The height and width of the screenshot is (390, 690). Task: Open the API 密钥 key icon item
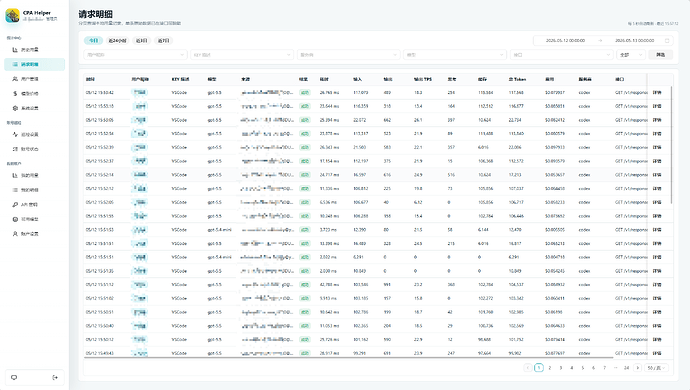[x=34, y=204]
